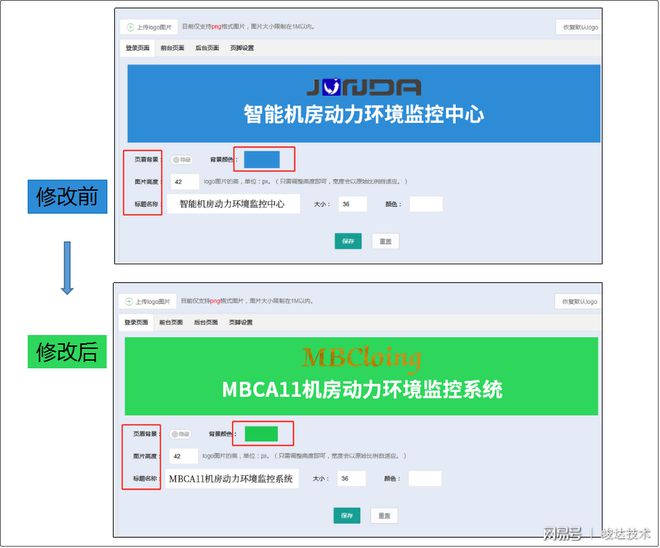Click 上传logo图片 in the 修改前 screenshot
This screenshot has height=548, width=660.
click(x=149, y=27)
